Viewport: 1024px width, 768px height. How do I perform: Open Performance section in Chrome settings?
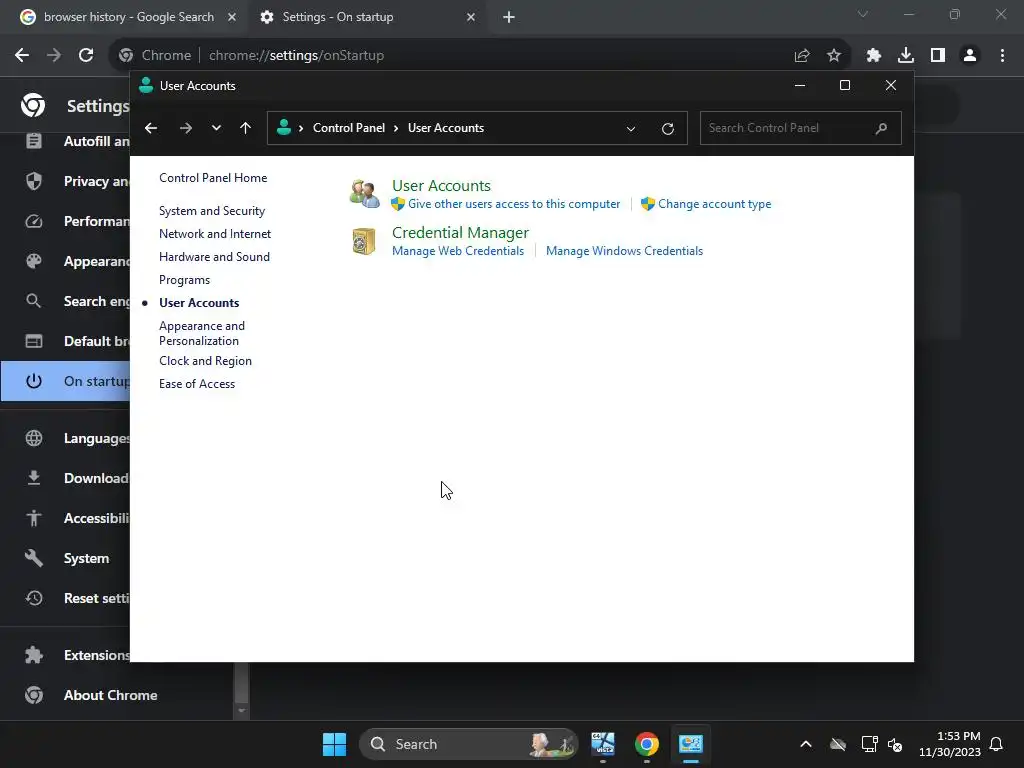(x=65, y=221)
